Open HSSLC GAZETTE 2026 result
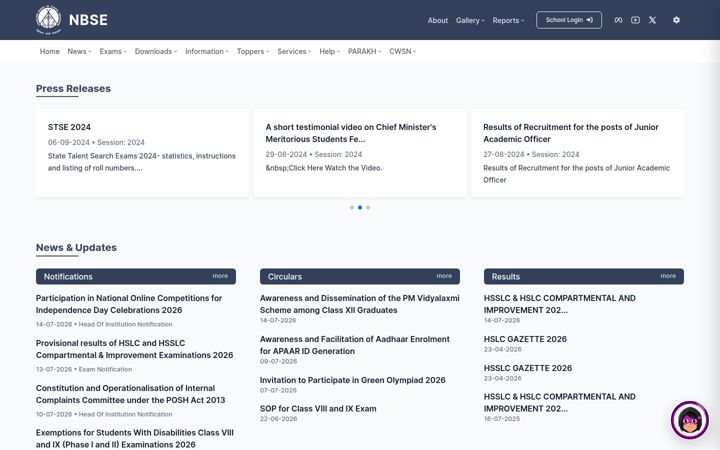Screen dimensions: 720x450 click(528, 368)
